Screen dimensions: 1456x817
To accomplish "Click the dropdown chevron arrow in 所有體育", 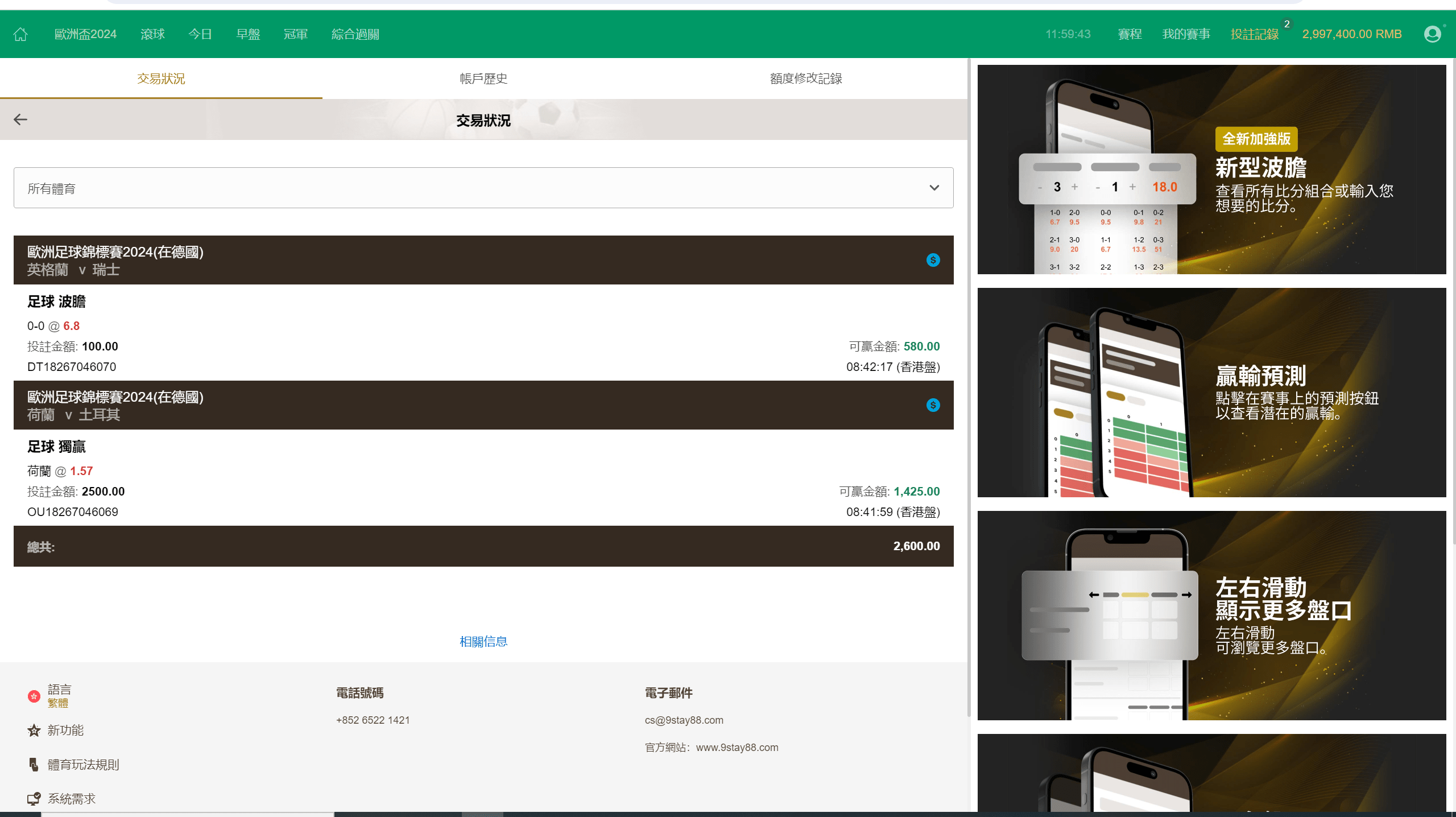I will (934, 188).
